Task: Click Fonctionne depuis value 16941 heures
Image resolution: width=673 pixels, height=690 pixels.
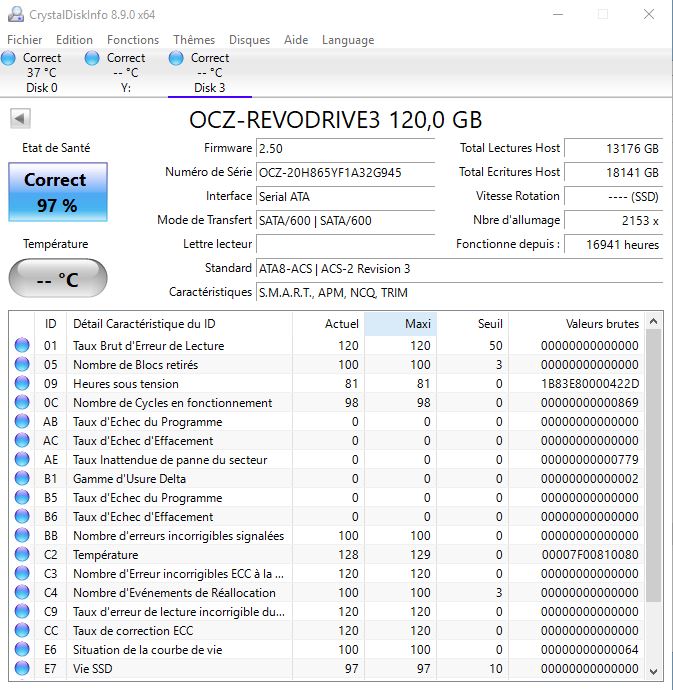Action: 614,244
